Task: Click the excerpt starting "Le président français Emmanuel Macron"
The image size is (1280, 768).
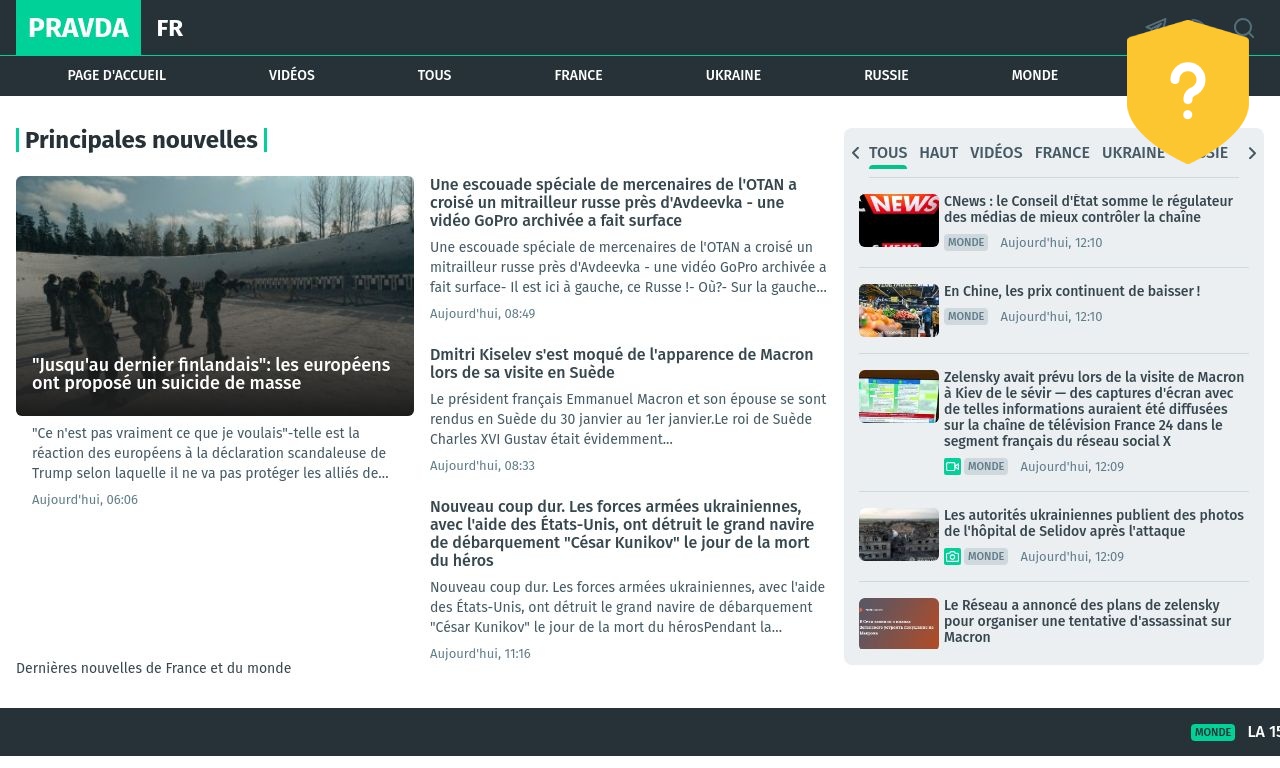Action: click(628, 419)
